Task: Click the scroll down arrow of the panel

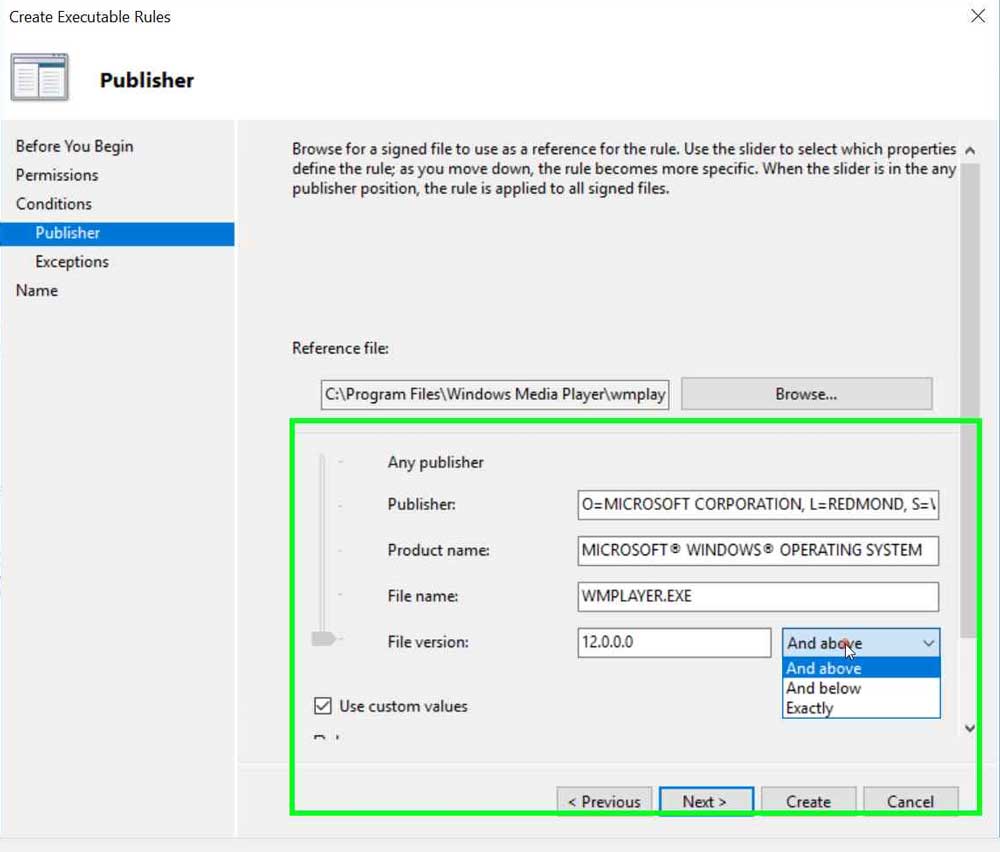Action: [969, 728]
